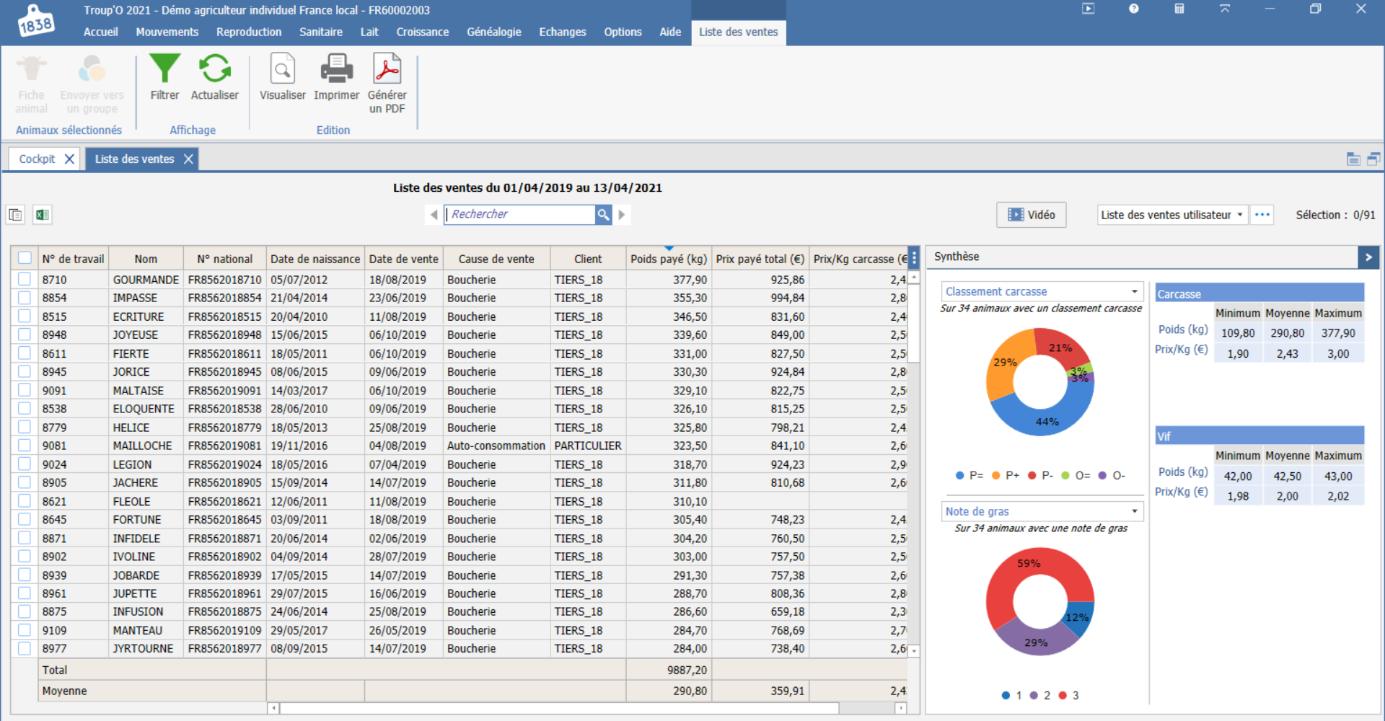Viewport: 1385px width, 721px height.
Task: Close the Liste des ventes document tab
Action: coord(188,159)
